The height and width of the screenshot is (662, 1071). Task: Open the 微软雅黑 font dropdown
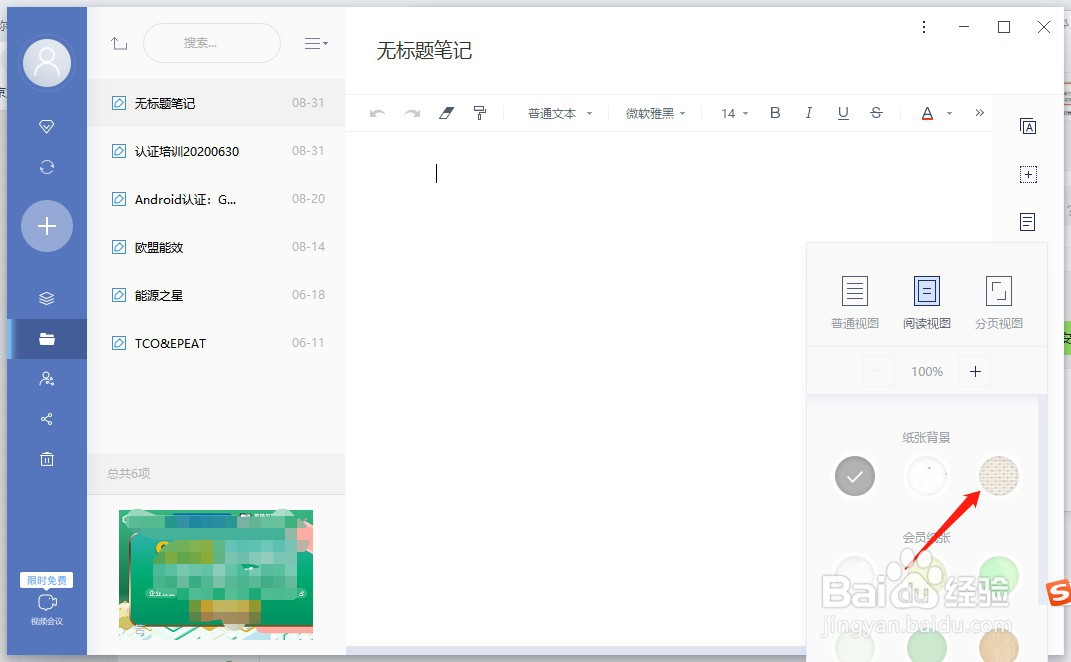[655, 113]
